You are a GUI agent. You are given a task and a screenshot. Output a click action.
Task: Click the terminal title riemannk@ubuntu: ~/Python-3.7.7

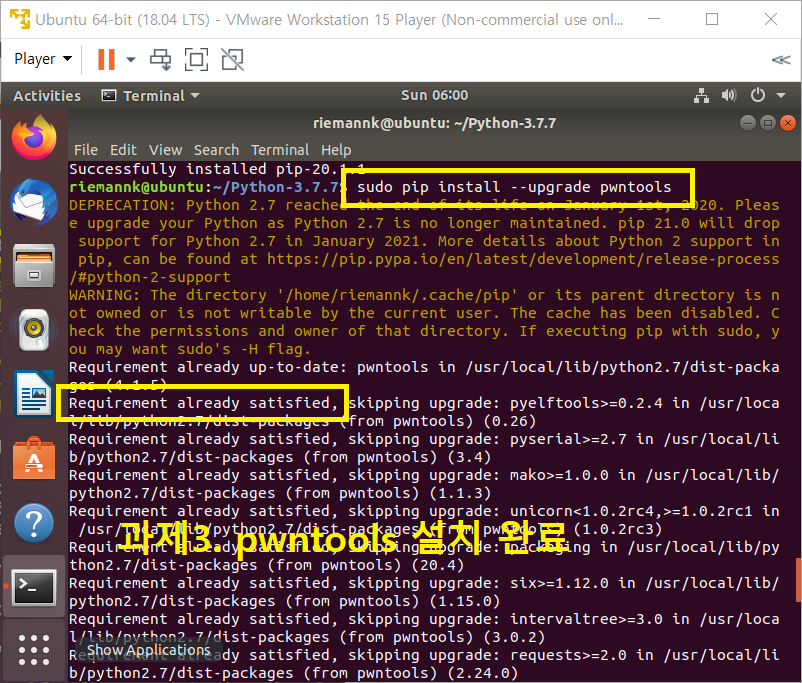[434, 123]
